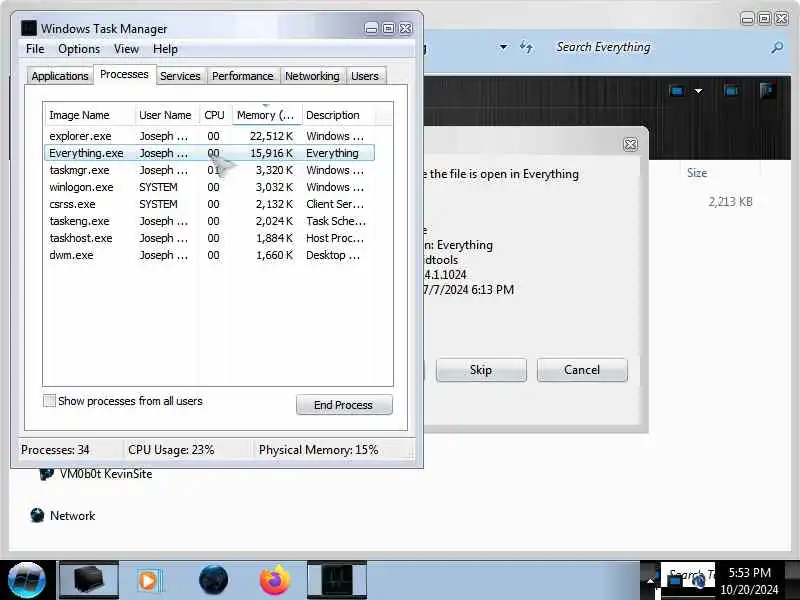Click the 22,512 K memory value
The width and height of the screenshot is (800, 600).
tap(271, 136)
